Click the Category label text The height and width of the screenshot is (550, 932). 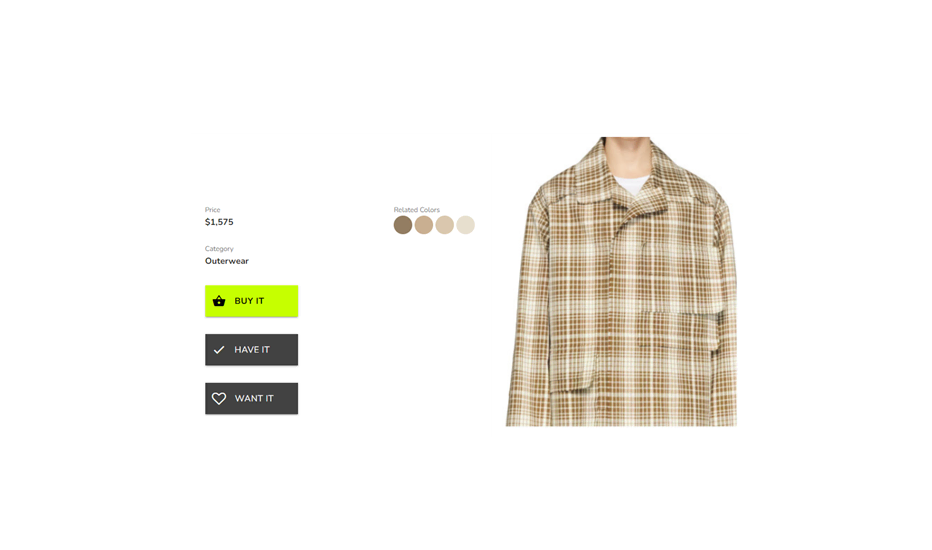219,249
